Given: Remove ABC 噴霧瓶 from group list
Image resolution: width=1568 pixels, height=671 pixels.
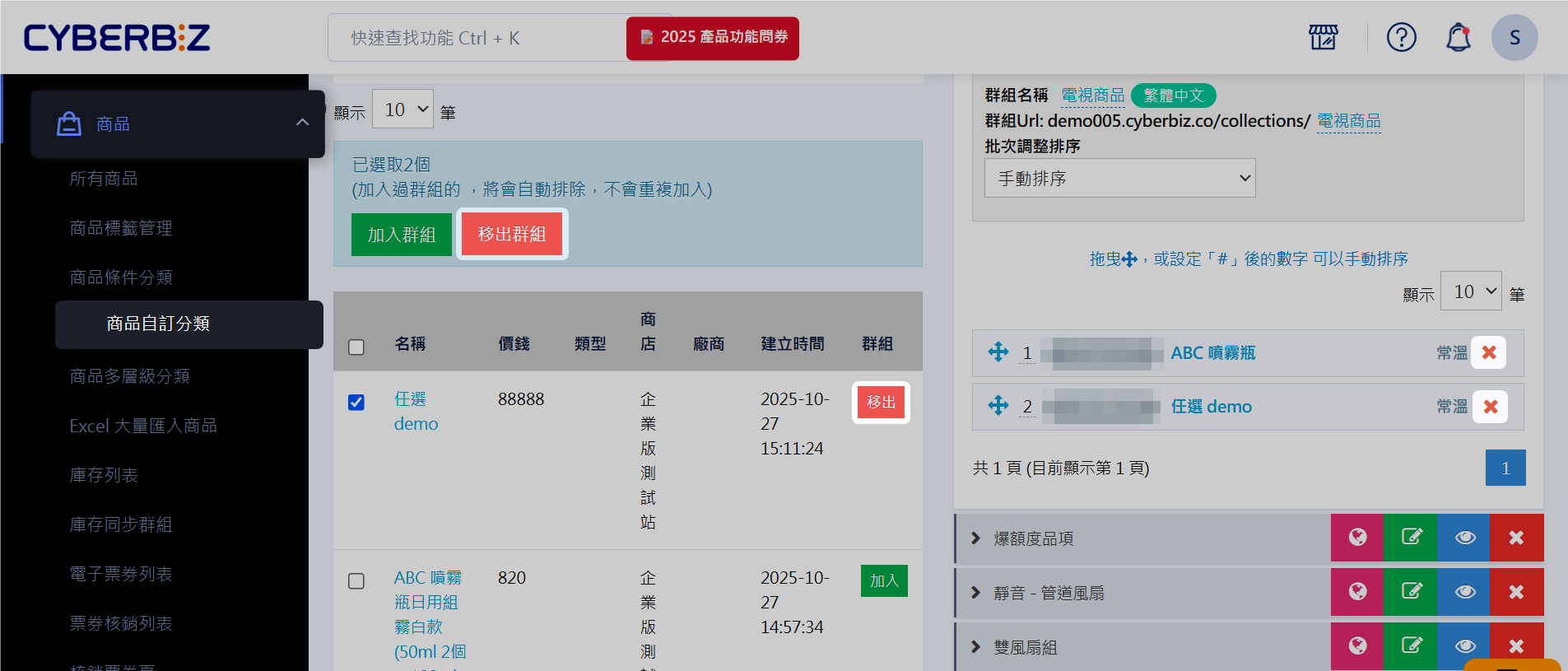Looking at the screenshot, I should pyautogui.click(x=1488, y=352).
